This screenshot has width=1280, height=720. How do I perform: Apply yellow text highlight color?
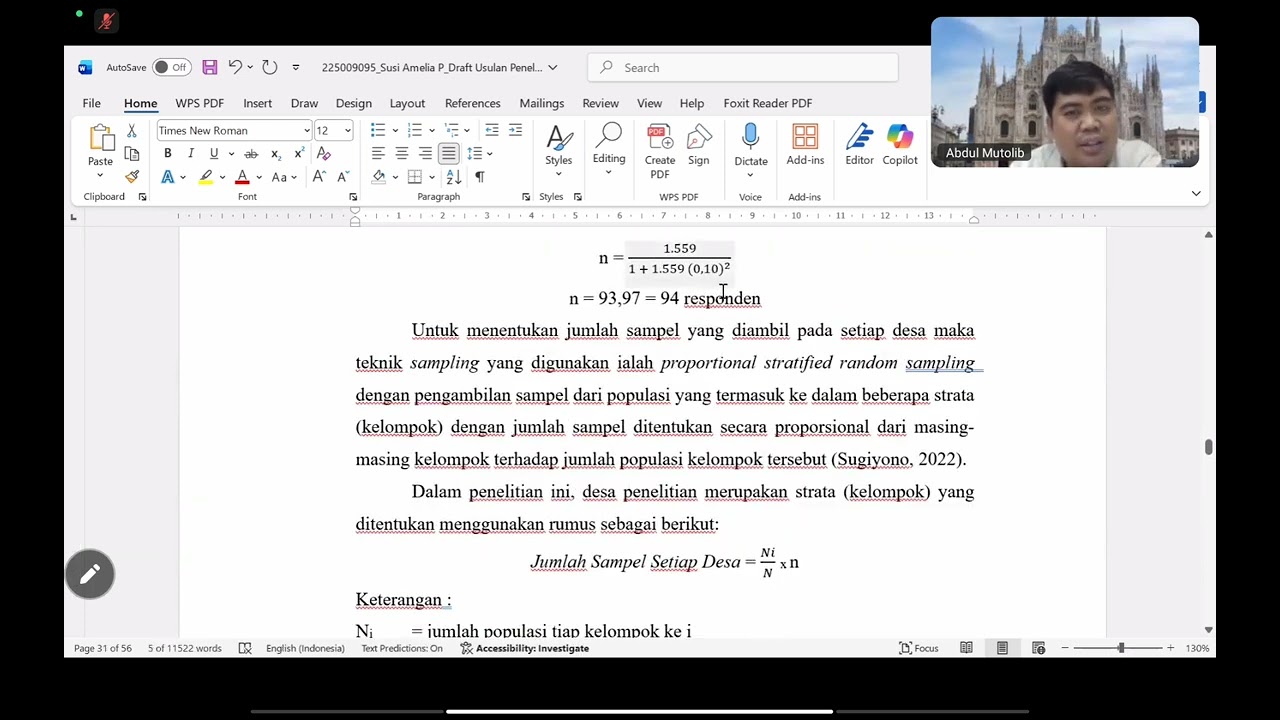(x=205, y=177)
